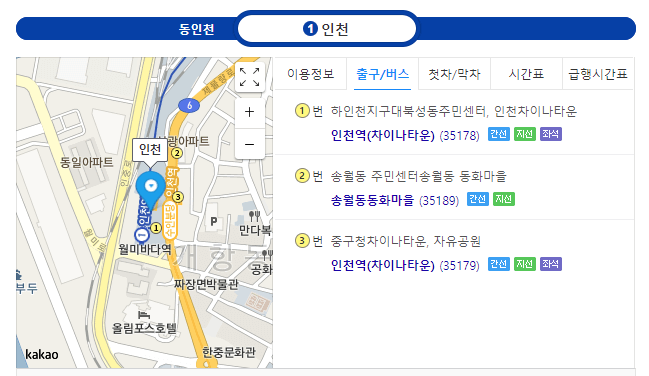Click 한중문화관 label on the map
This screenshot has height=376, width=649.
pos(229,352)
